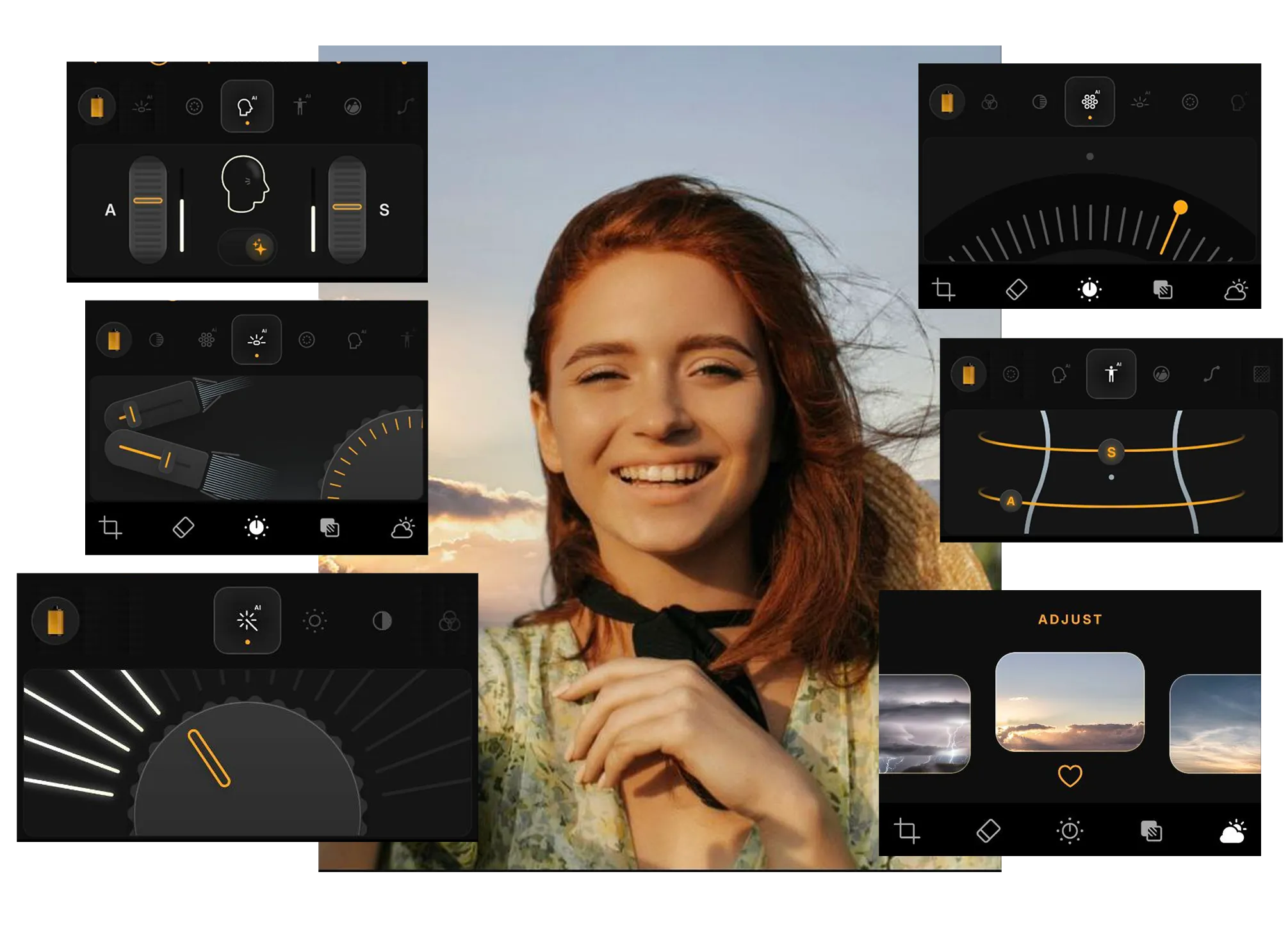The width and height of the screenshot is (1288, 940).
Task: Open the curves tool in the body panel
Action: click(1211, 374)
